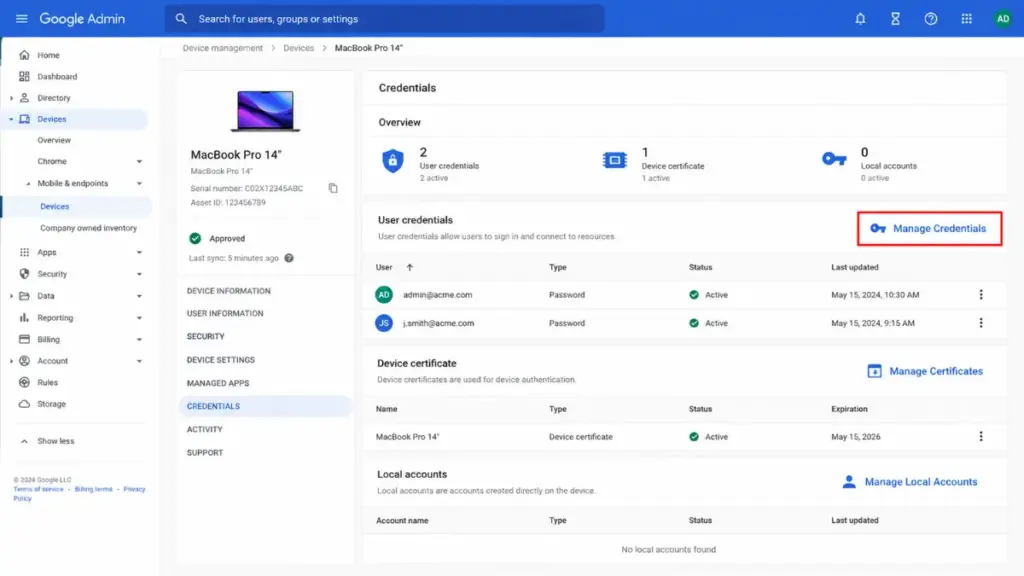Click the Storage cloud icon

point(24,404)
